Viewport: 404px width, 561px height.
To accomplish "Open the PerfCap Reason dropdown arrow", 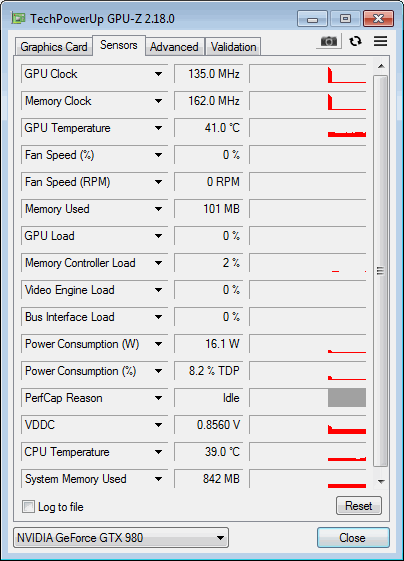I will coord(158,398).
